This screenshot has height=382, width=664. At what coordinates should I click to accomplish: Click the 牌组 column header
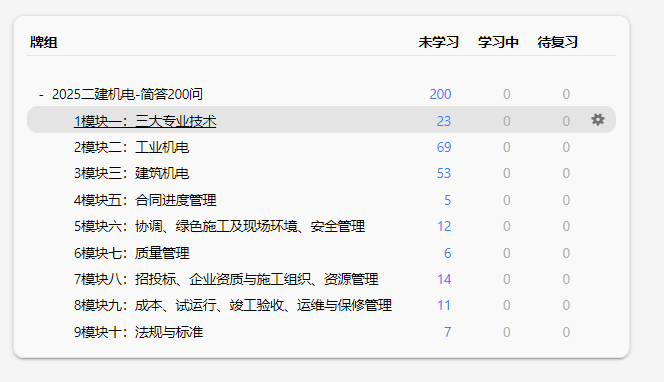point(44,42)
